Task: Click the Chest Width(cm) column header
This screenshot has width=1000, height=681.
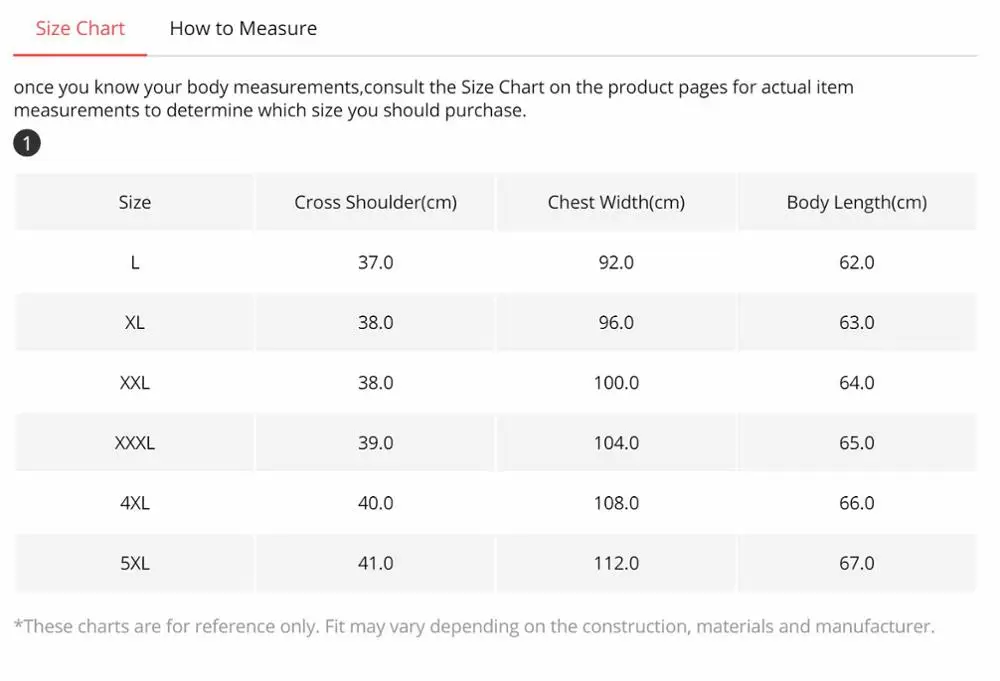Action: pyautogui.click(x=616, y=202)
